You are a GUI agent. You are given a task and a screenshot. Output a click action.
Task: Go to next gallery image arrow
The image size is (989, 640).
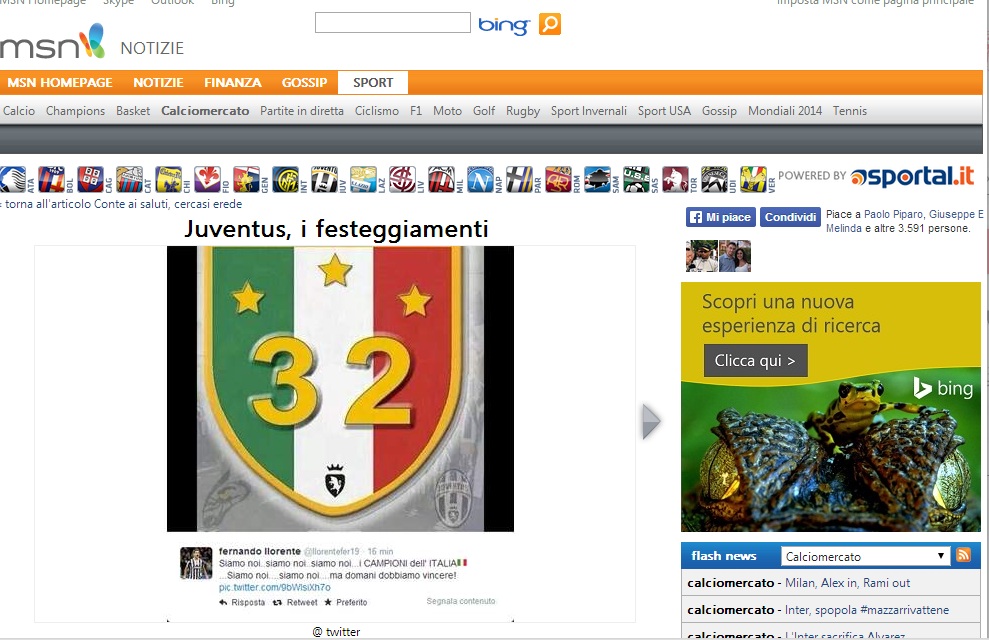tap(651, 421)
